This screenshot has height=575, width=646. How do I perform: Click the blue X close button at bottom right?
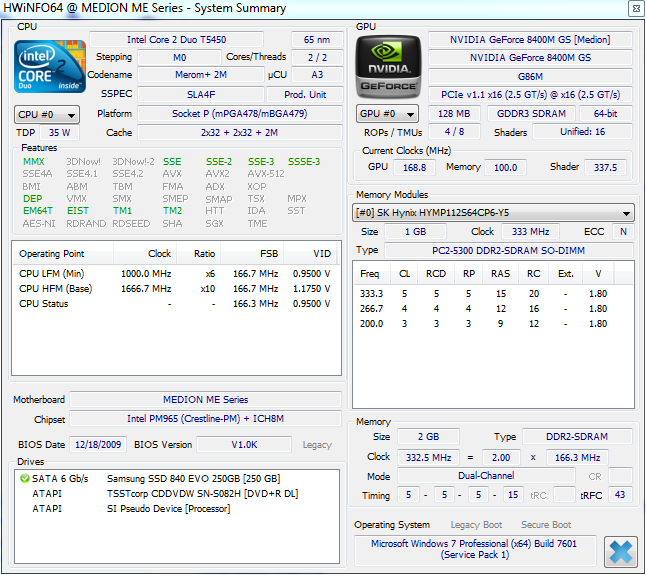pyautogui.click(x=621, y=552)
